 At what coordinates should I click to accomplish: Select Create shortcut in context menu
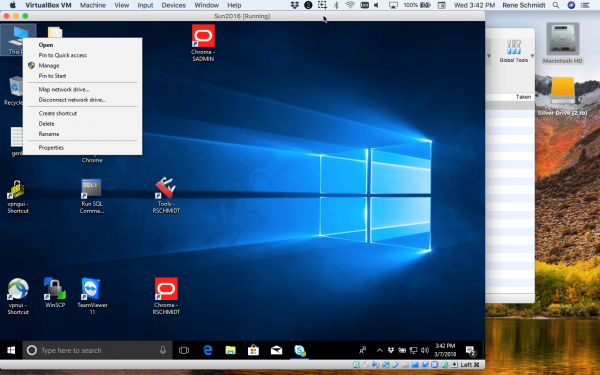(58, 113)
